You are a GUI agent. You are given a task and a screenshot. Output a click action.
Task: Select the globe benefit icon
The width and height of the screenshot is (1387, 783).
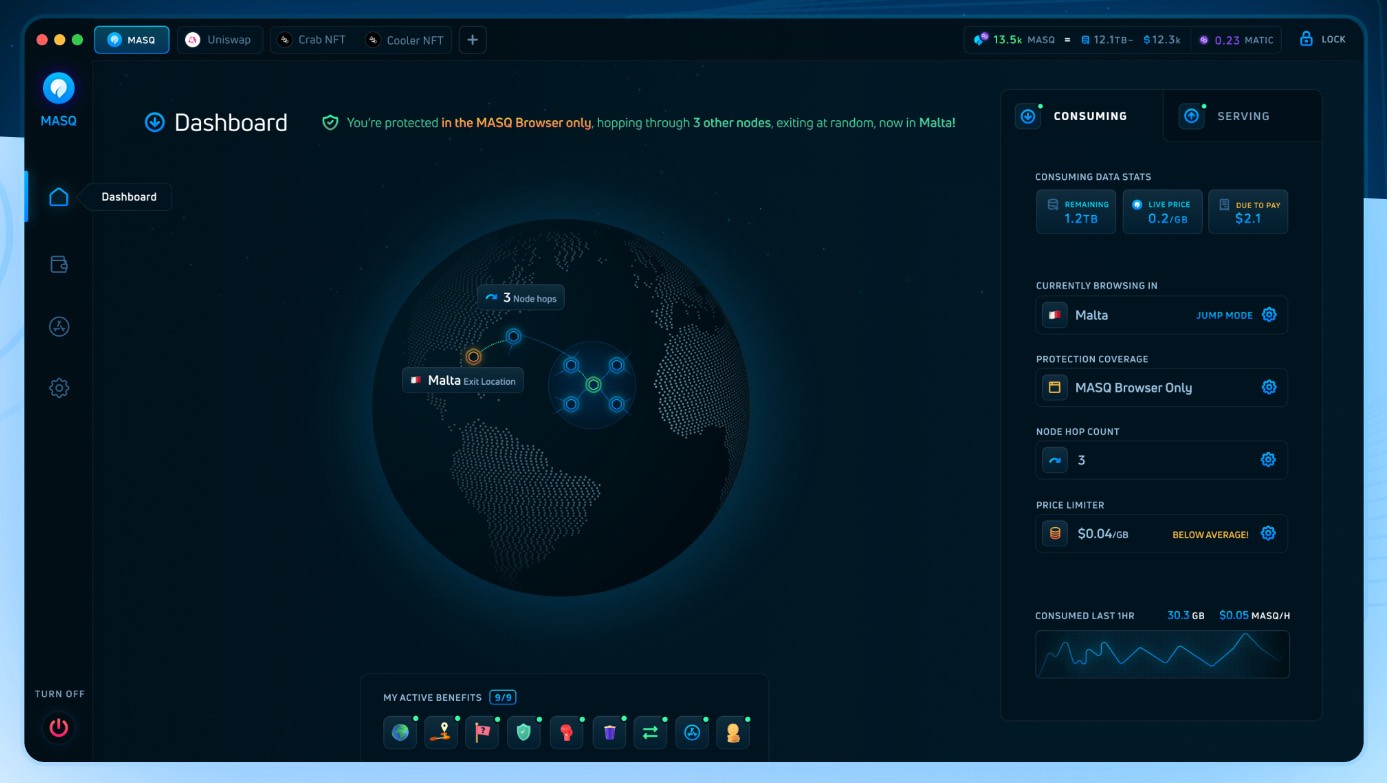tap(400, 732)
